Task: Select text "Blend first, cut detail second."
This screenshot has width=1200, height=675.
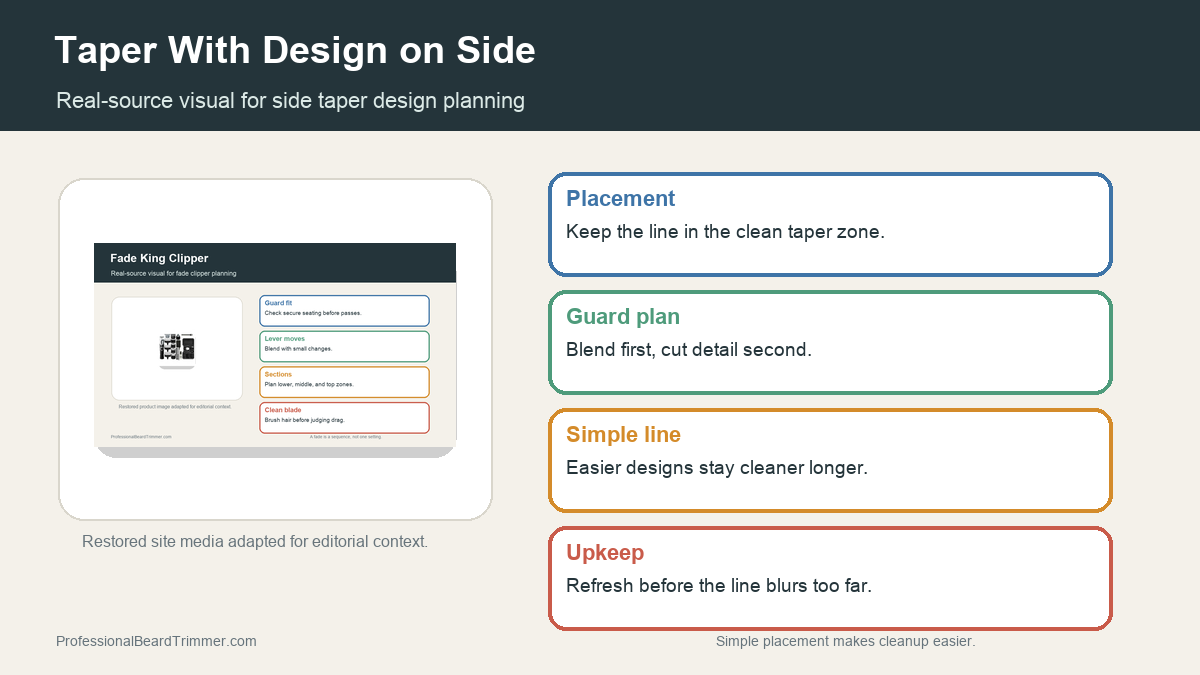Action: [x=688, y=349]
